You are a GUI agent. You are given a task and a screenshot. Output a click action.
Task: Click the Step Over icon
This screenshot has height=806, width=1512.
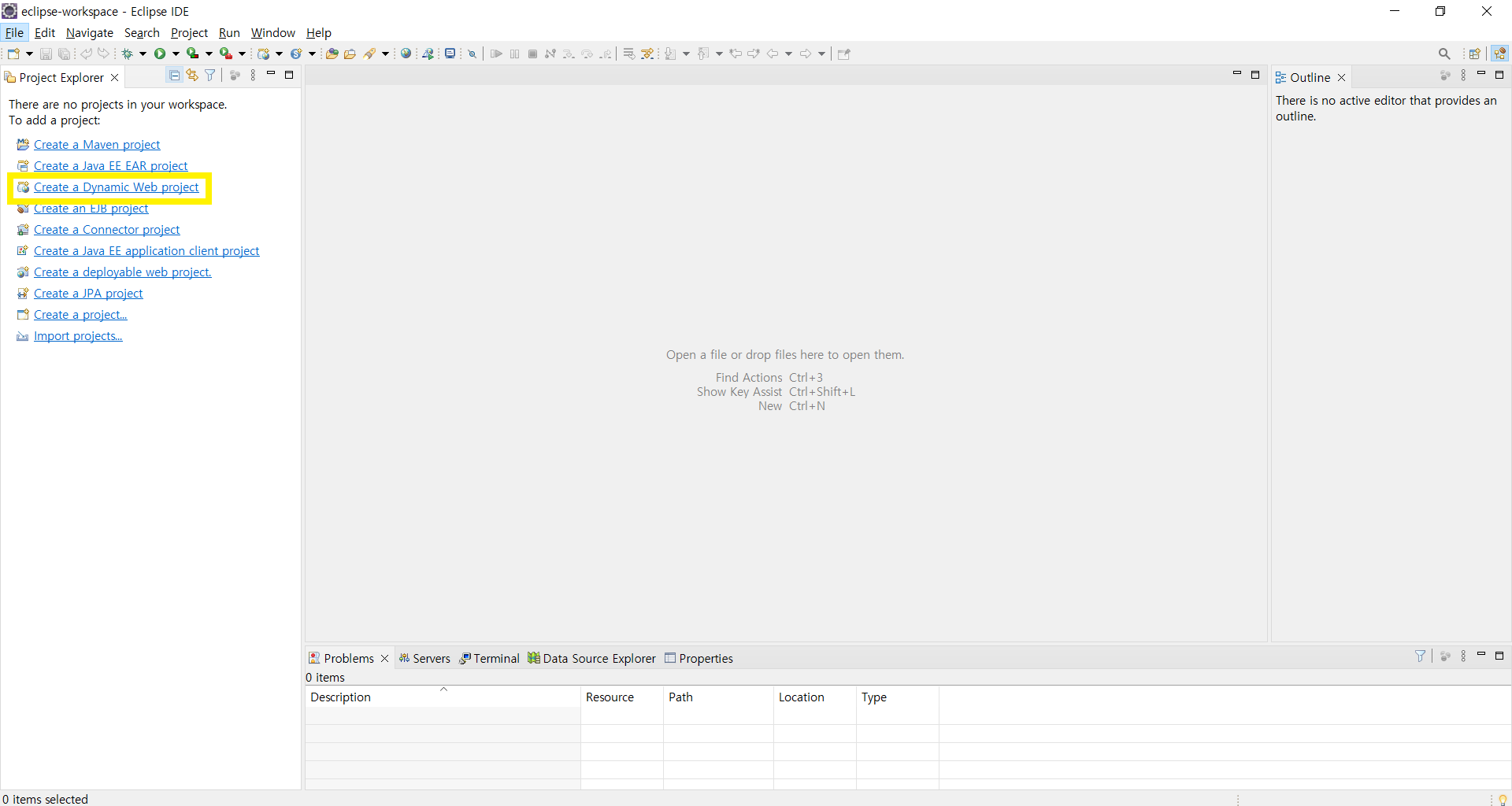587,54
